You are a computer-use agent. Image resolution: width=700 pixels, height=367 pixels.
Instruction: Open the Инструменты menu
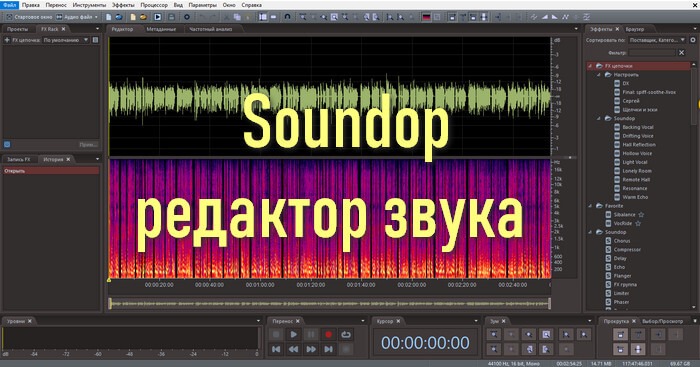click(89, 5)
